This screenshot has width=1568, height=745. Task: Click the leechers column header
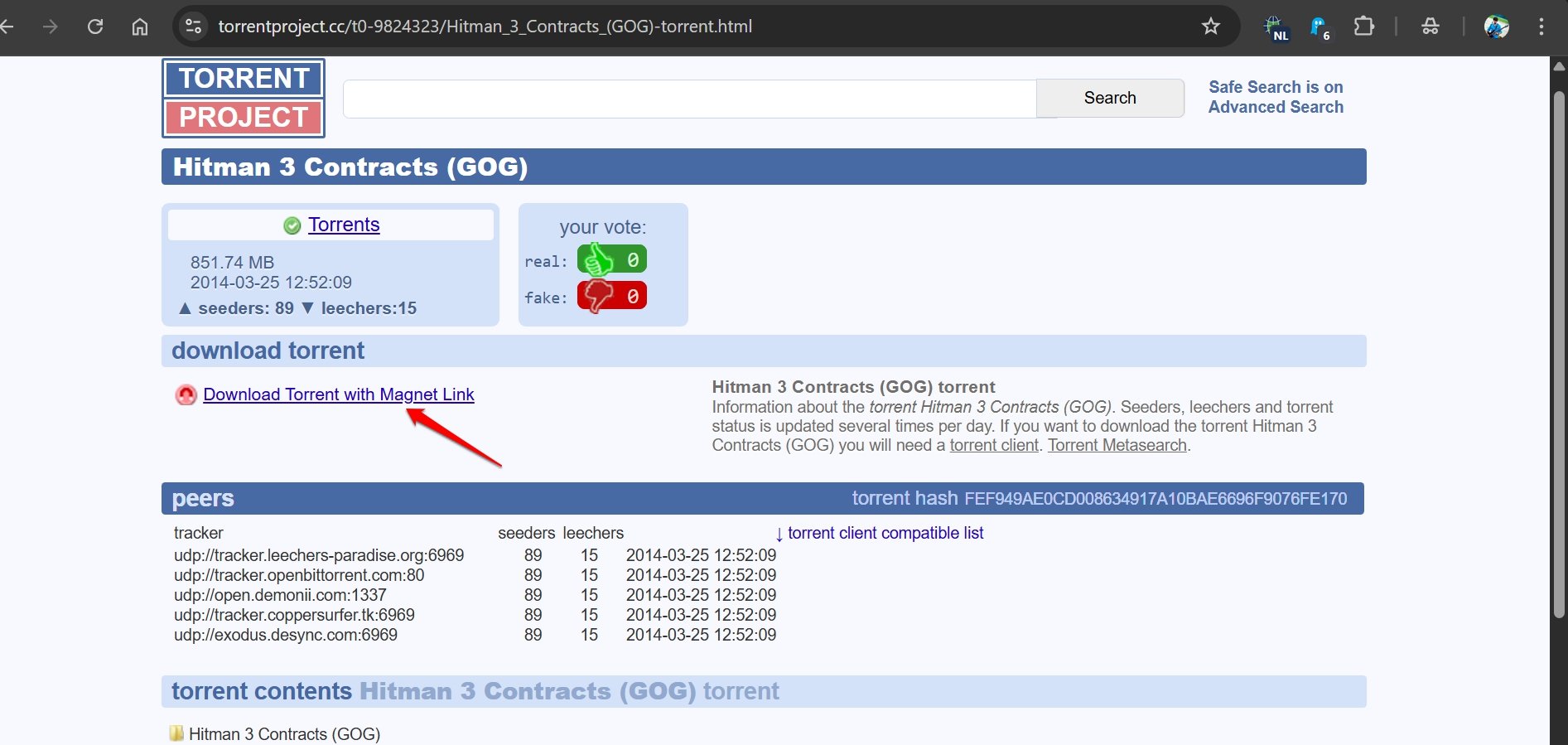pyautogui.click(x=593, y=533)
